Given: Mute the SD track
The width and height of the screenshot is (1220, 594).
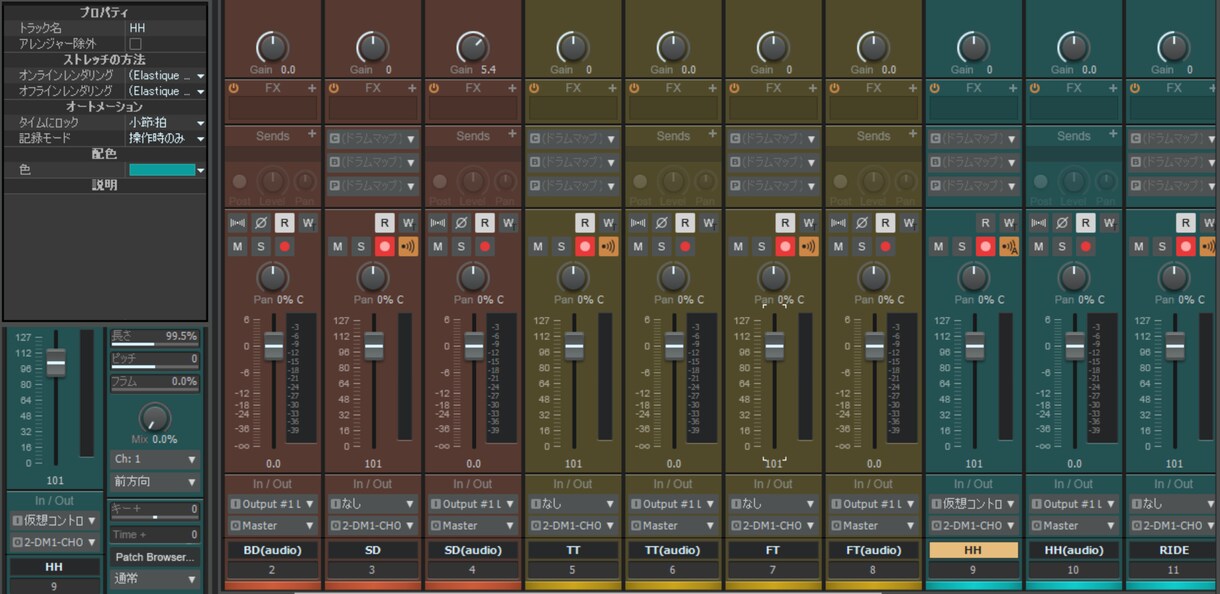Looking at the screenshot, I should click(338, 246).
